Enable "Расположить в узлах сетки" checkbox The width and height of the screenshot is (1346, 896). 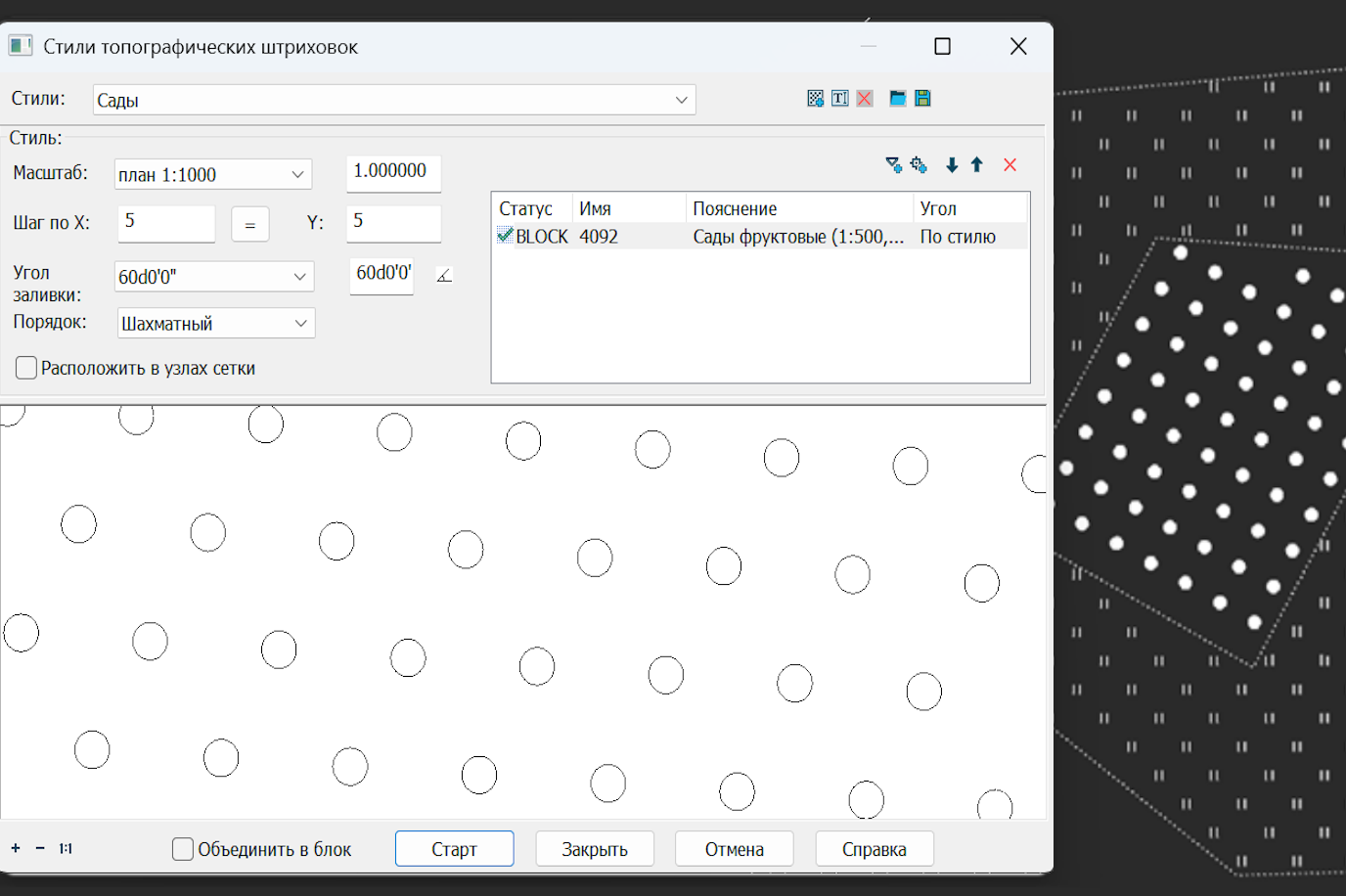coord(26,368)
